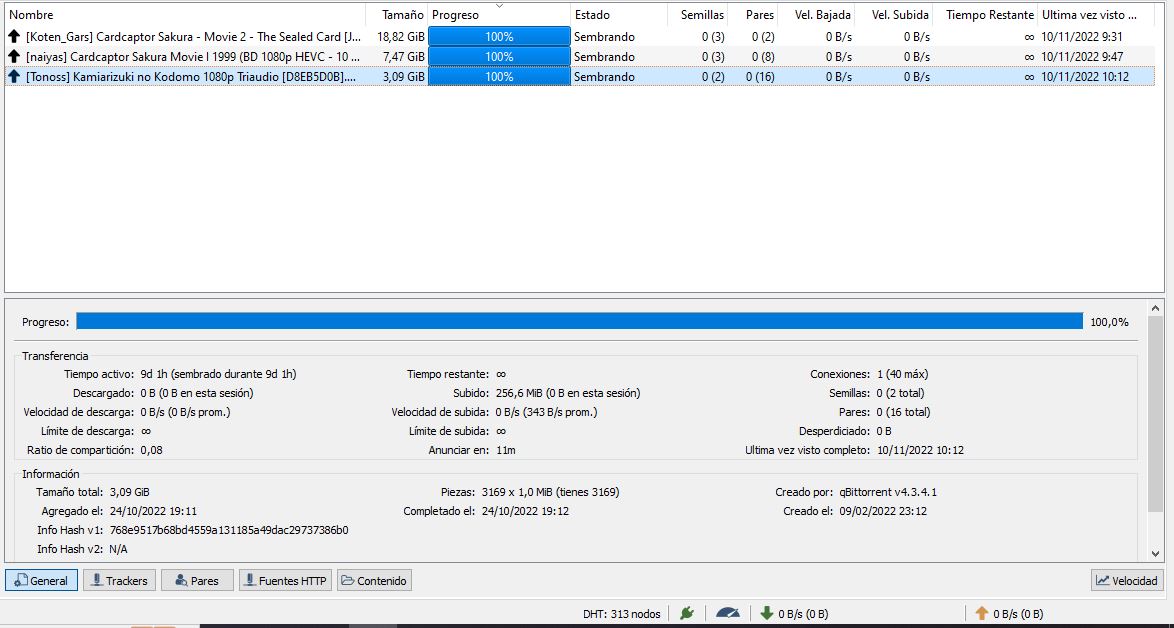This screenshot has width=1174, height=628.
Task: Sort by the Pares column header
Action: click(752, 15)
